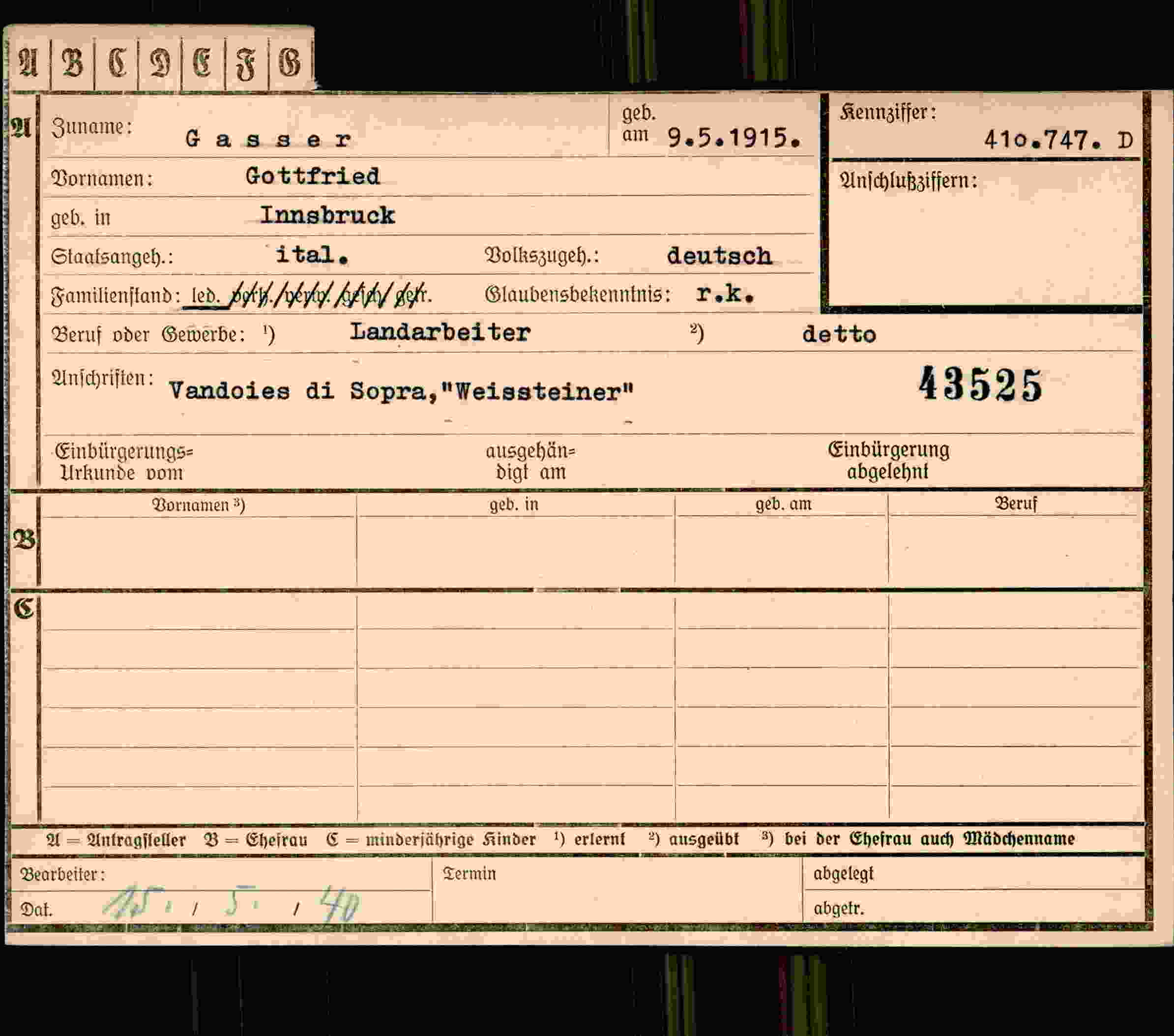Click the 'geb. in' label beside Innsbruck
Image resolution: width=1174 pixels, height=1036 pixels.
pyautogui.click(x=81, y=218)
